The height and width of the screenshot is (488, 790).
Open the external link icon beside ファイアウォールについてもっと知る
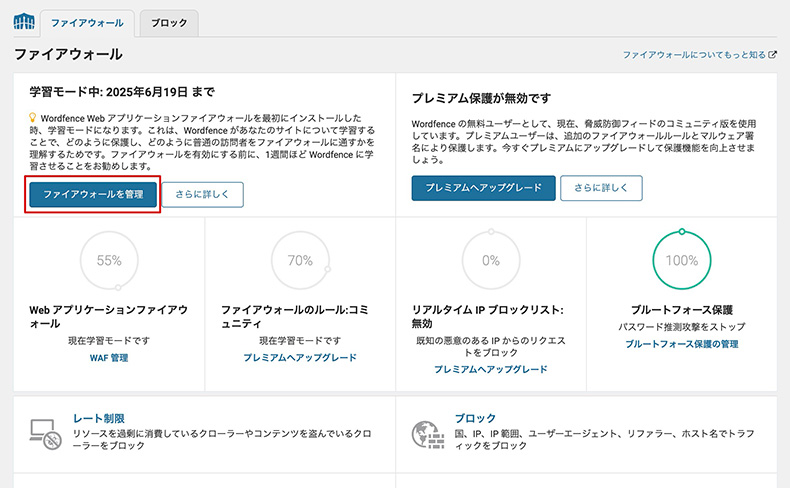[772, 54]
